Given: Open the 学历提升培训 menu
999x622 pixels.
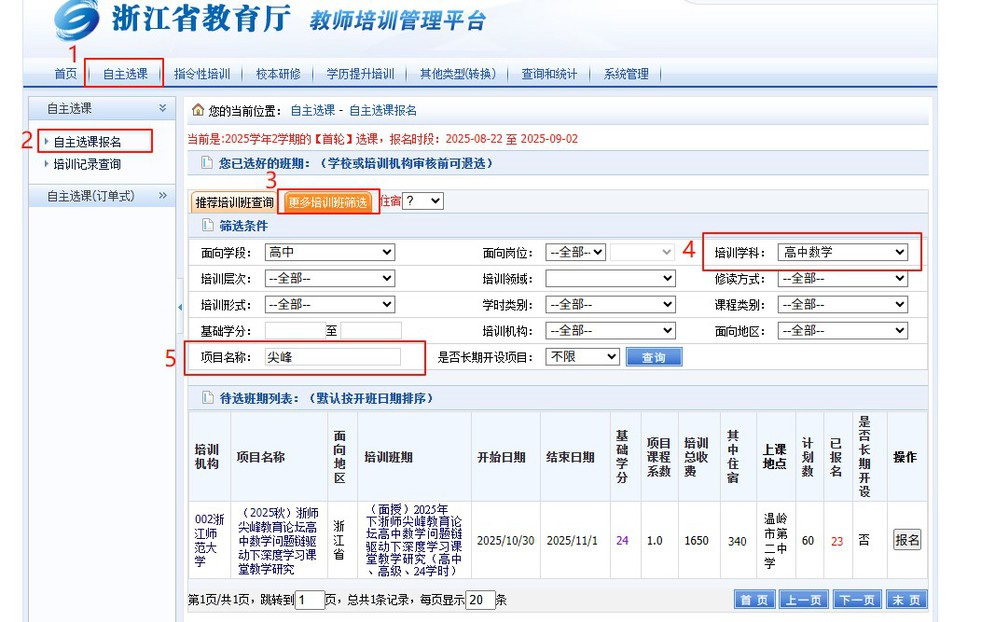Looking at the screenshot, I should click(361, 74).
